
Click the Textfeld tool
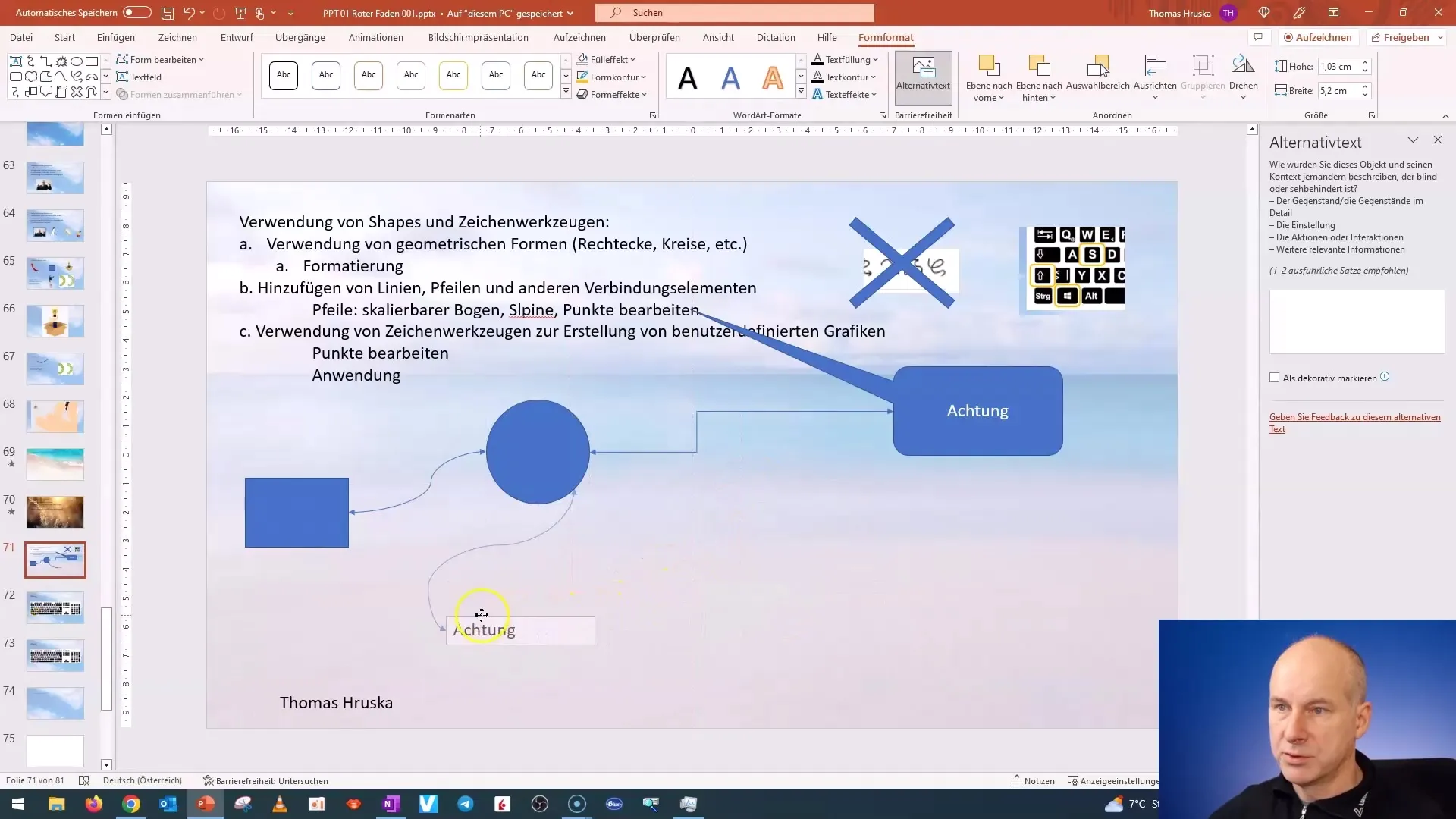click(x=140, y=77)
